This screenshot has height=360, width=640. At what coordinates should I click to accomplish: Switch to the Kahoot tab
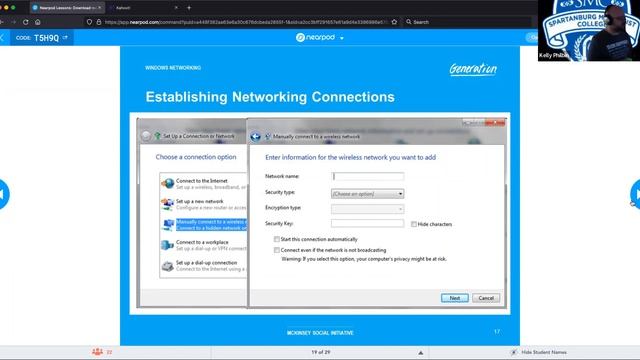pyautogui.click(x=143, y=7)
